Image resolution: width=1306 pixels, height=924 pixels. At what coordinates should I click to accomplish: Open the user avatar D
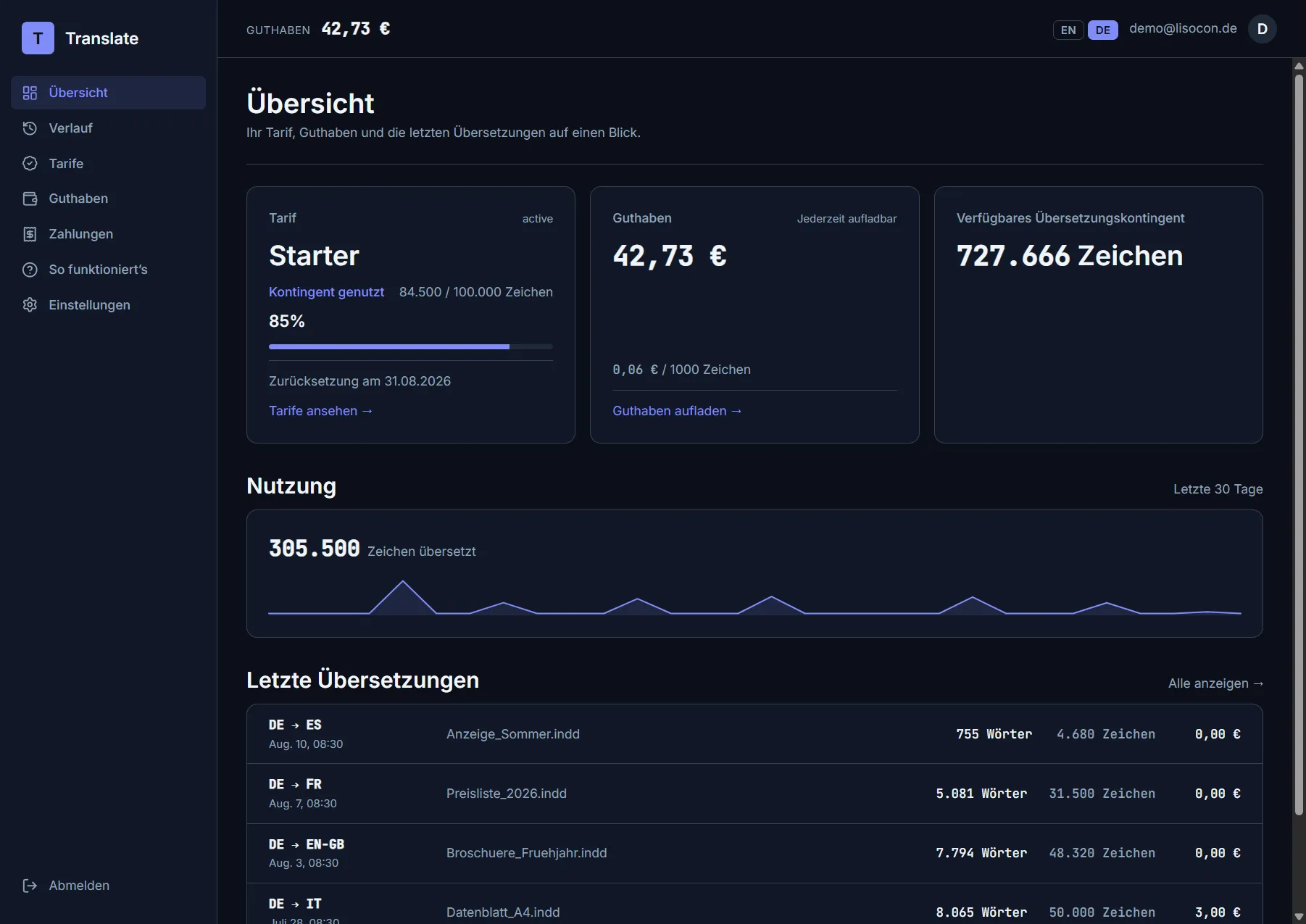click(x=1262, y=29)
